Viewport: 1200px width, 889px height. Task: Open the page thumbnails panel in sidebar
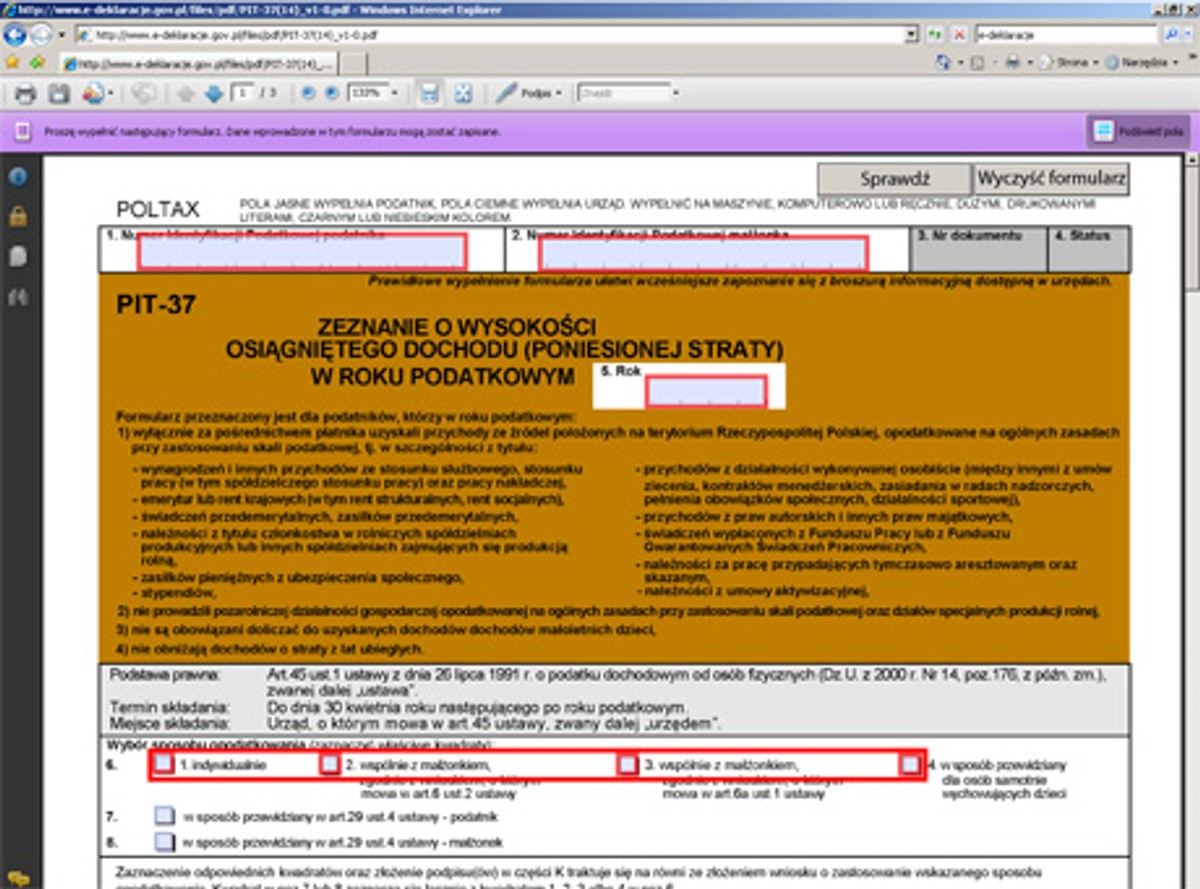click(x=17, y=256)
